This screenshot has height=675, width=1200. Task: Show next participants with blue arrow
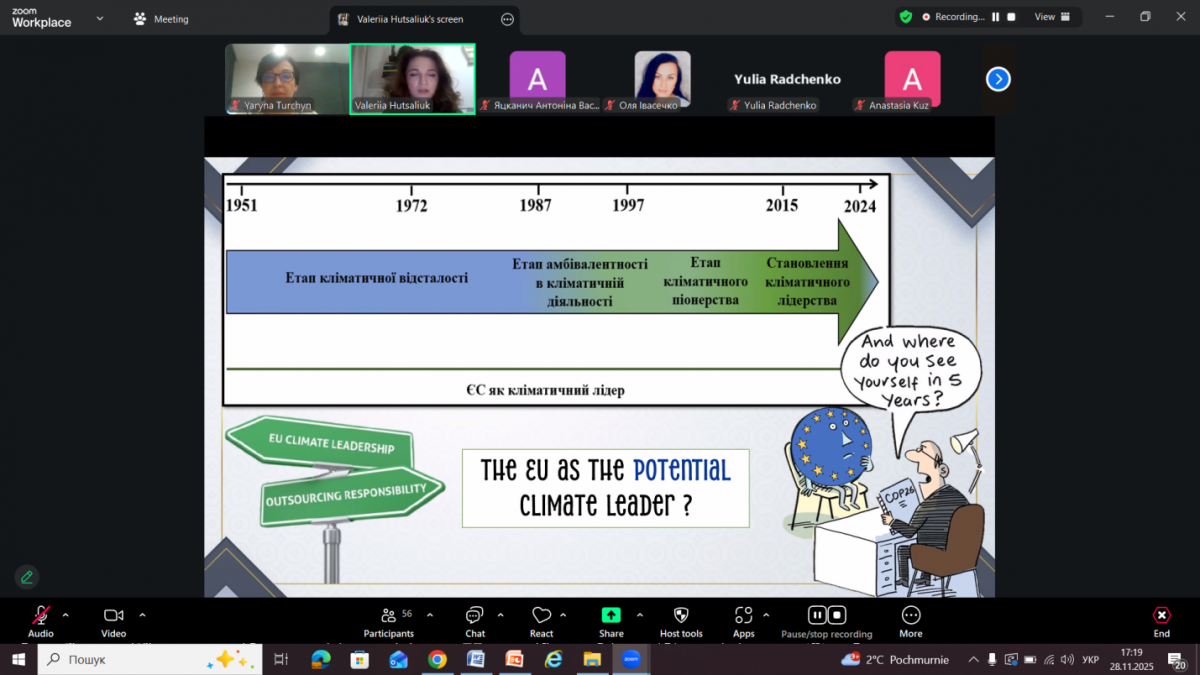[998, 79]
